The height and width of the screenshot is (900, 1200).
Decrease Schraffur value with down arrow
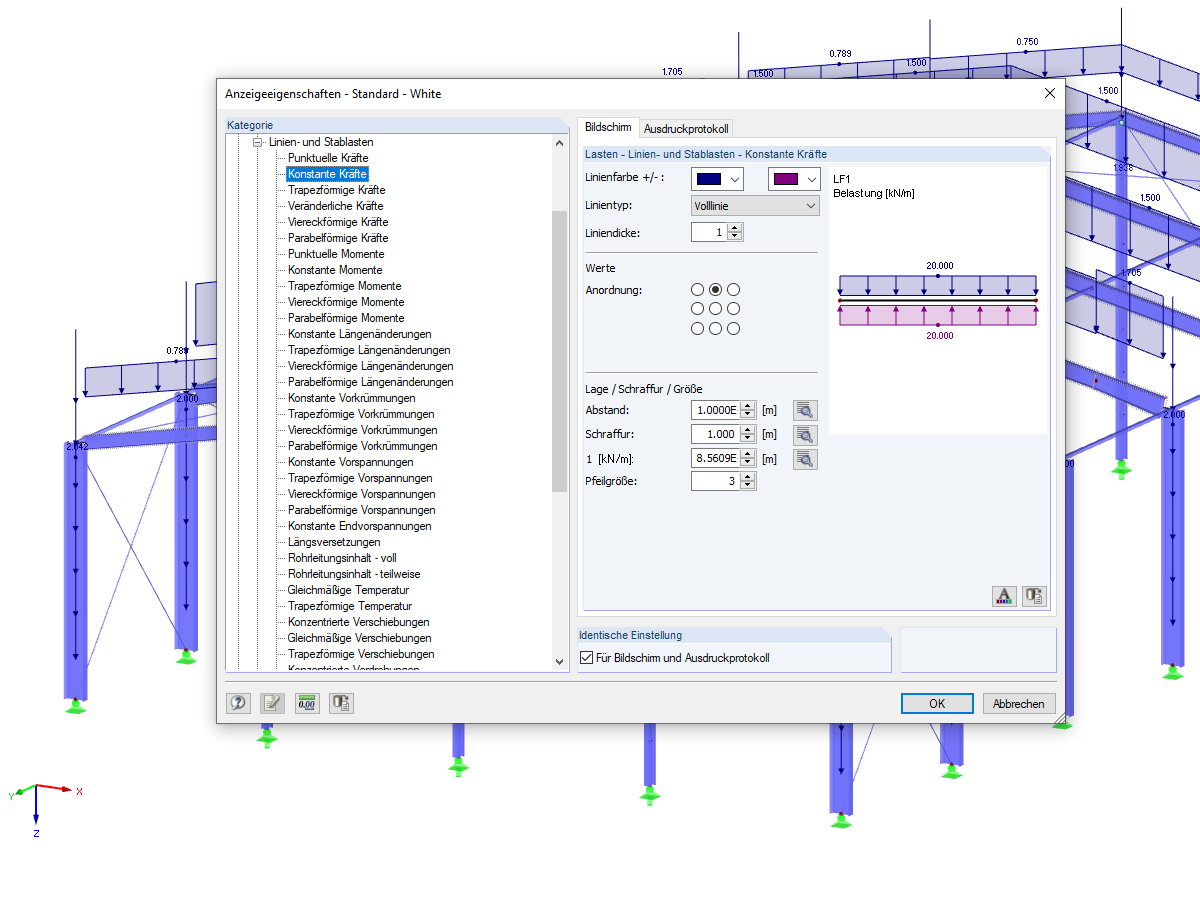[x=747, y=439]
